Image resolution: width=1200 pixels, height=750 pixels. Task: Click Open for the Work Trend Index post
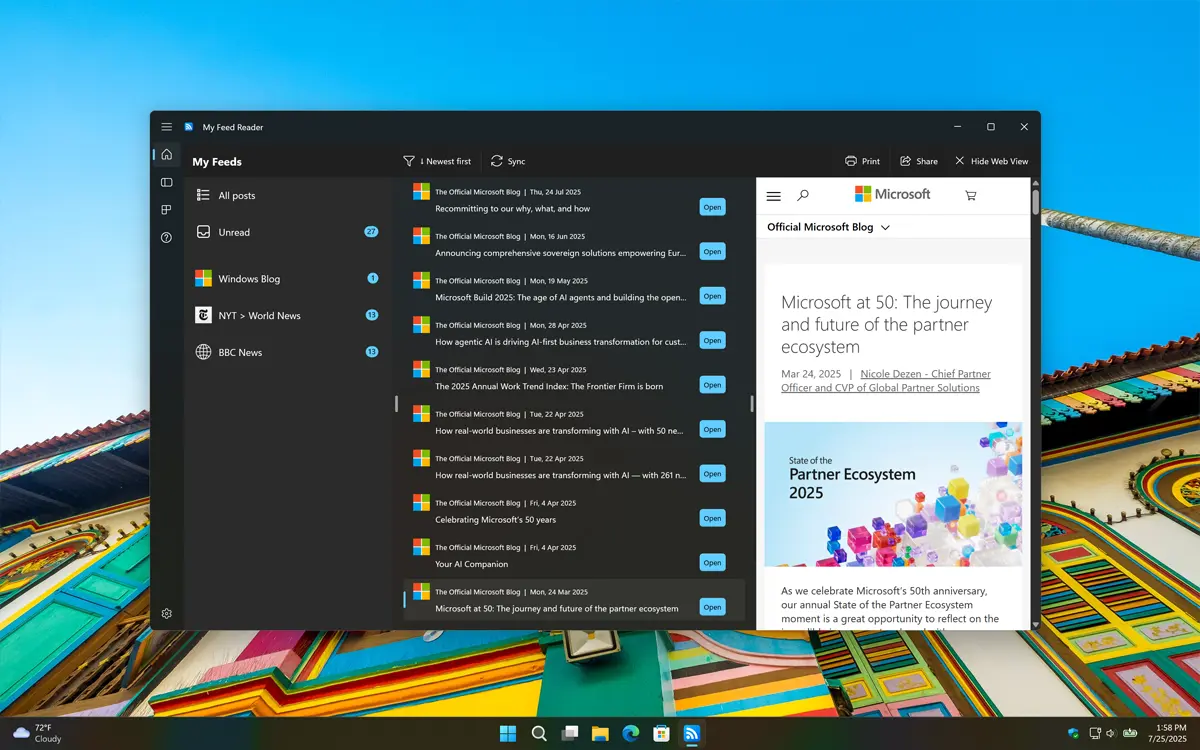[712, 385]
